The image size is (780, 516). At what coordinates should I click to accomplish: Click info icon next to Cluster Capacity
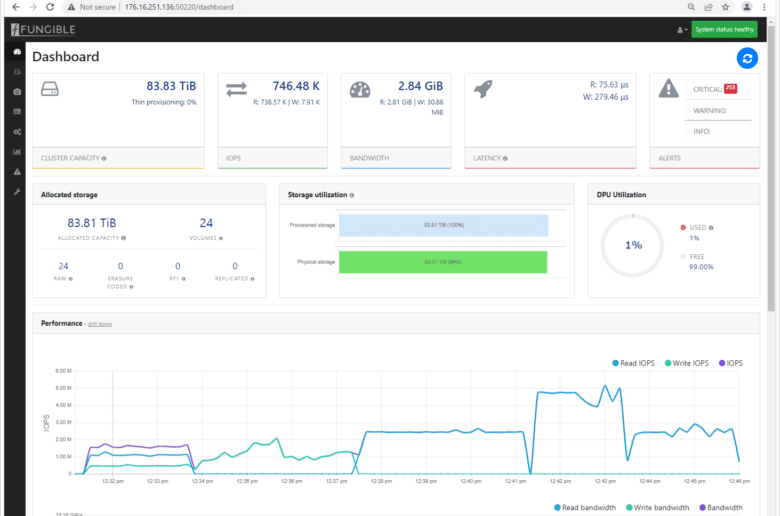coord(104,159)
